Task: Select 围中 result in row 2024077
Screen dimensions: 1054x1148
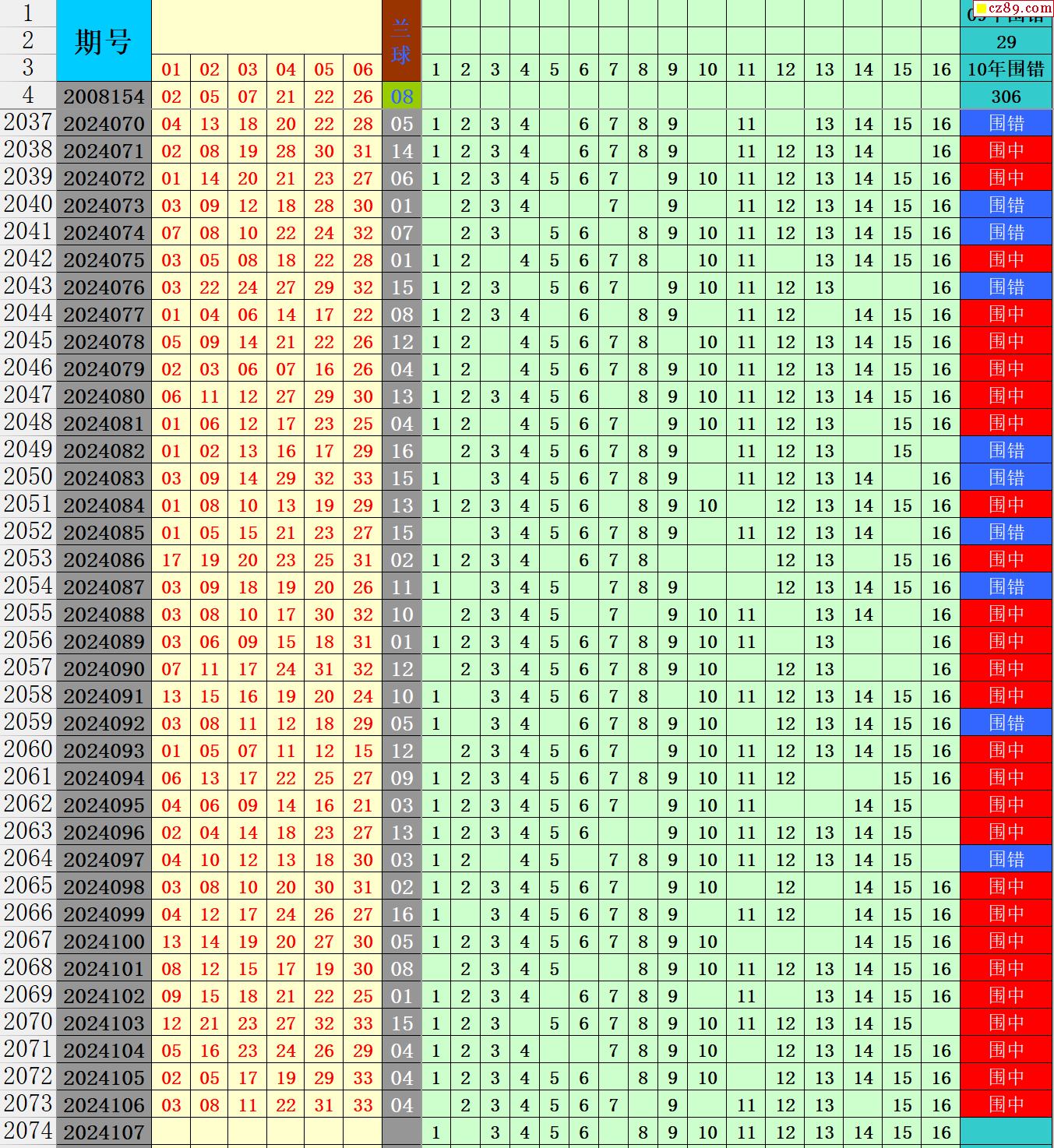Action: point(1006,315)
